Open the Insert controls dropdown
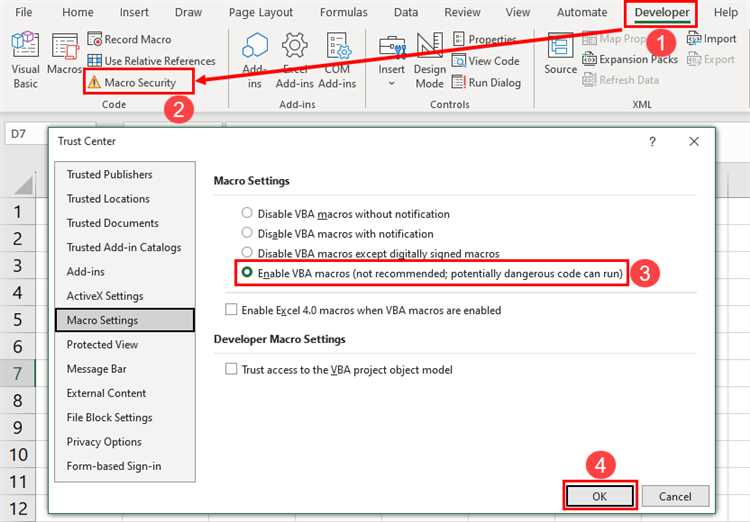This screenshot has height=522, width=750. 391,60
